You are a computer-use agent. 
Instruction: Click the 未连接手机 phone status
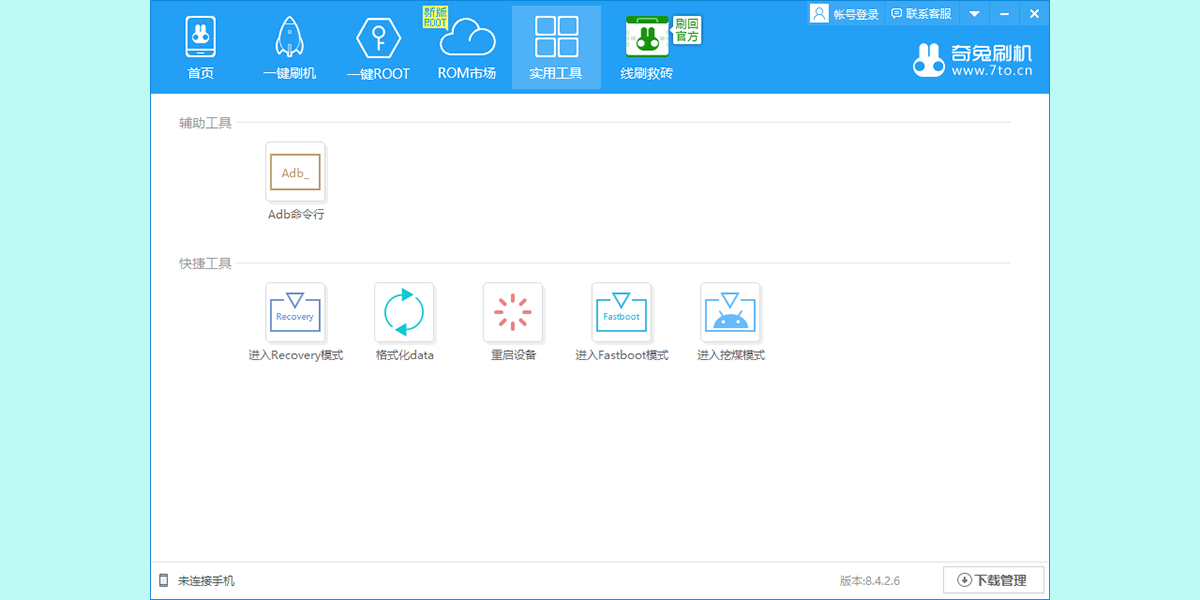[x=198, y=580]
